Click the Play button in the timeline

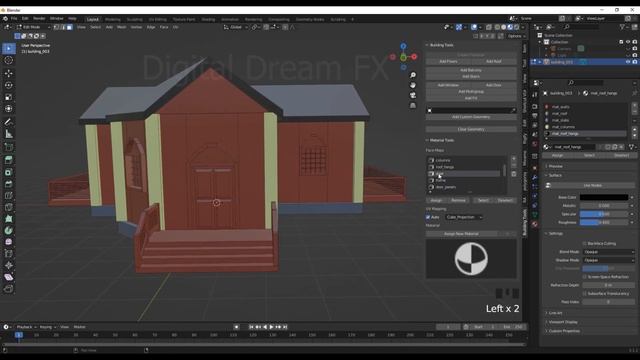coord(271,327)
